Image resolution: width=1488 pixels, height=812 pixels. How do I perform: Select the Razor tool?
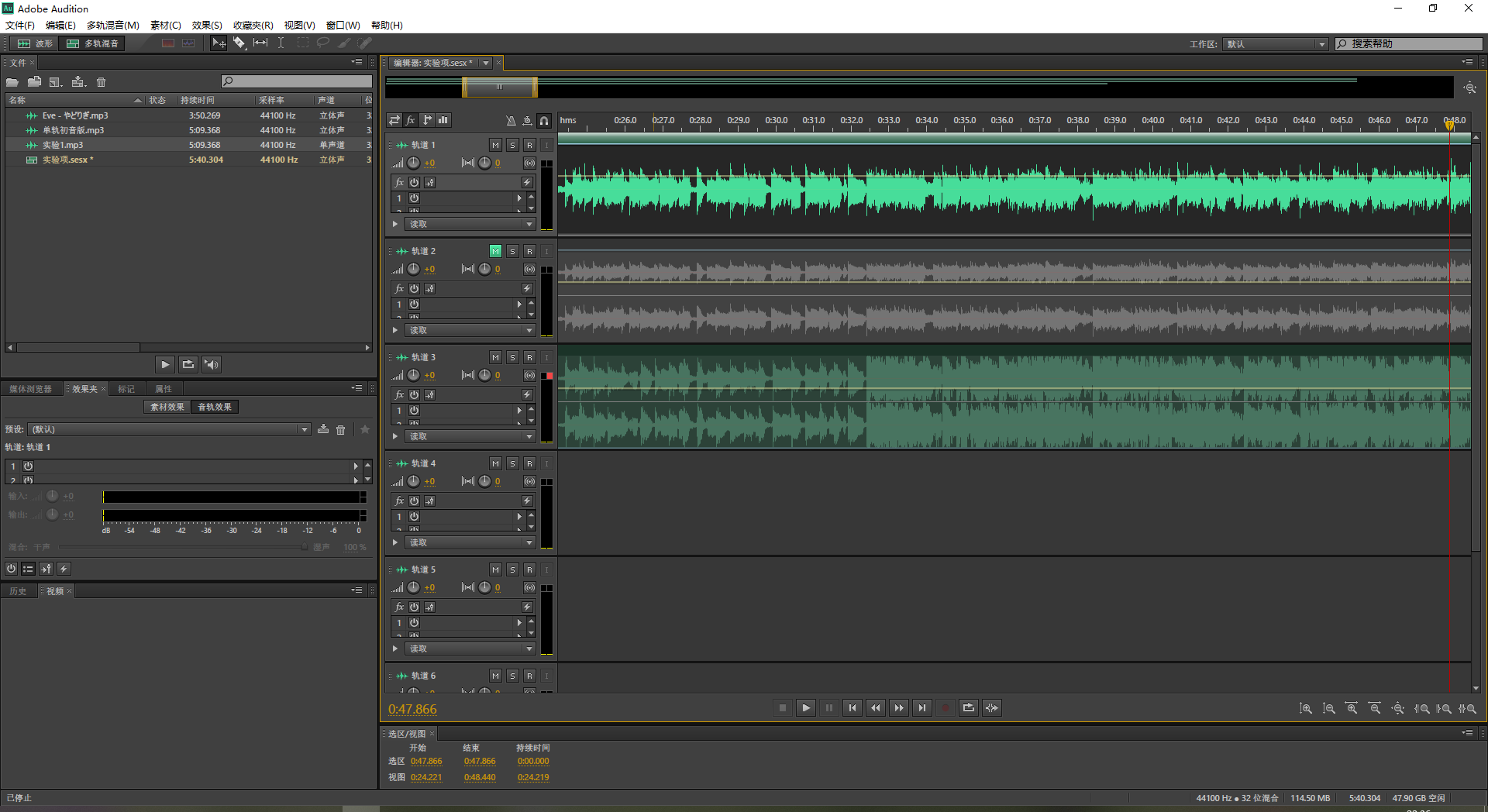(239, 43)
